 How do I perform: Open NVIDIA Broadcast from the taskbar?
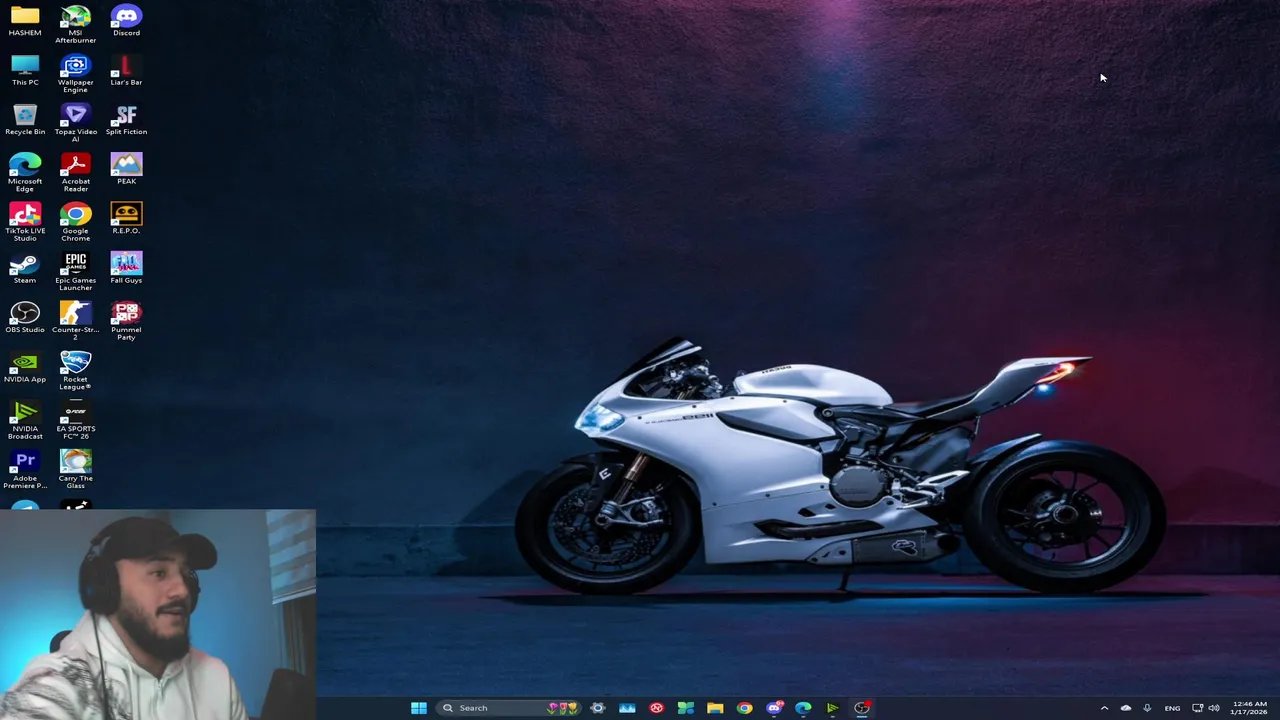(832, 708)
